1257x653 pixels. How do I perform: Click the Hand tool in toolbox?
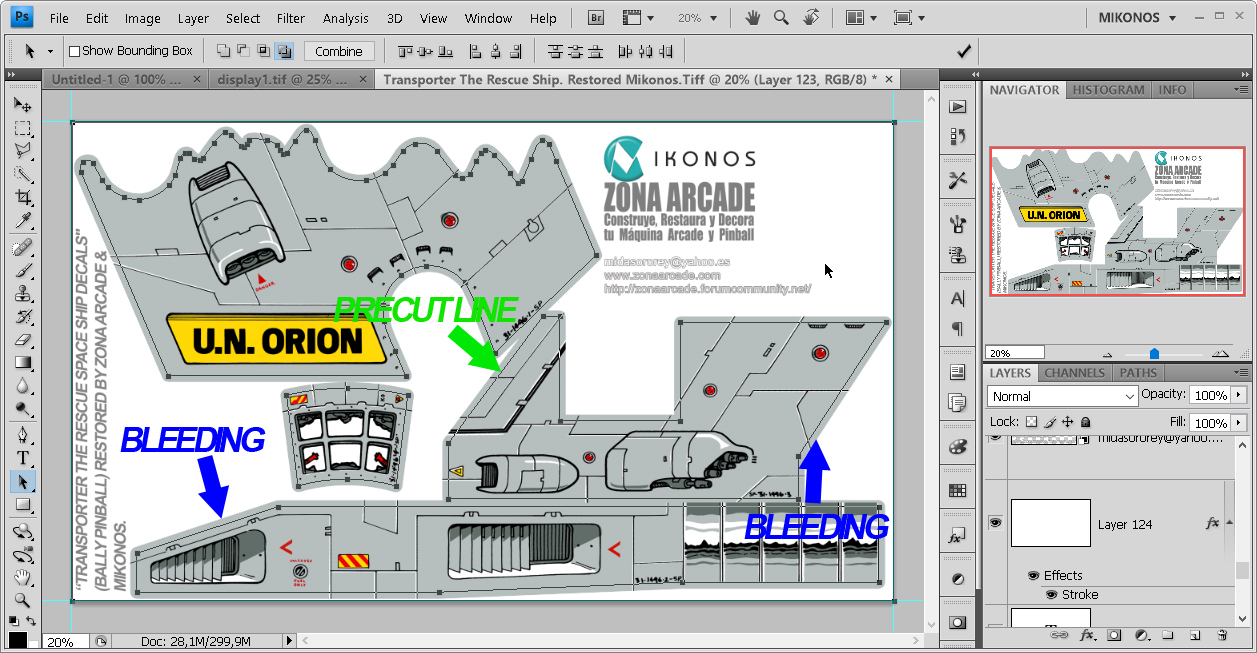(x=22, y=578)
